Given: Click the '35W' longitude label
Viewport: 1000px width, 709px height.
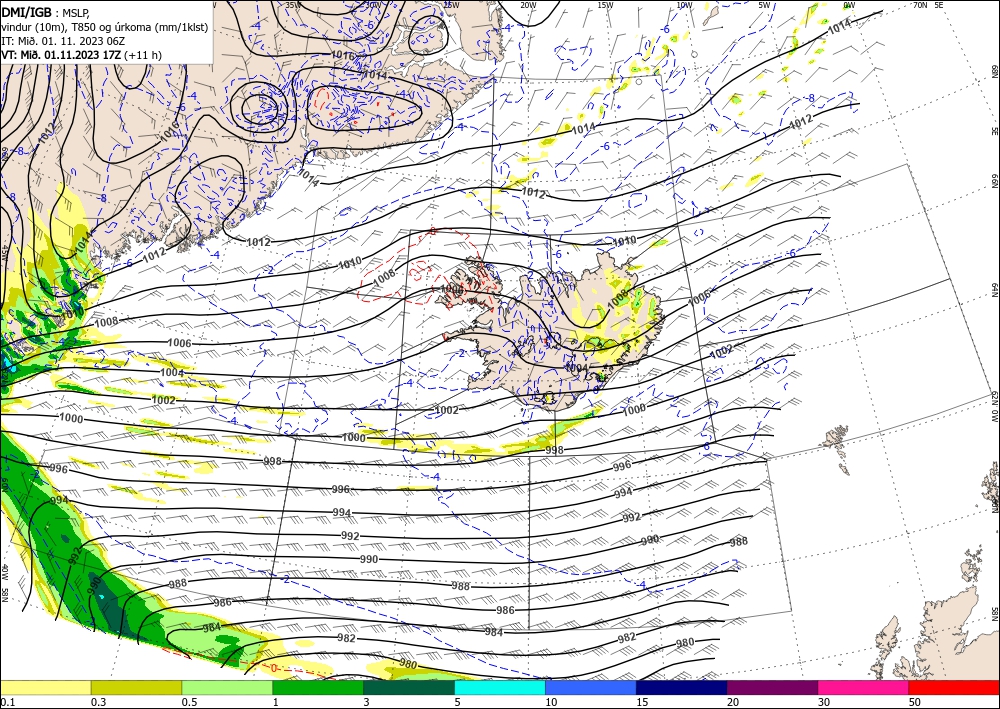Looking at the screenshot, I should coord(293,5).
